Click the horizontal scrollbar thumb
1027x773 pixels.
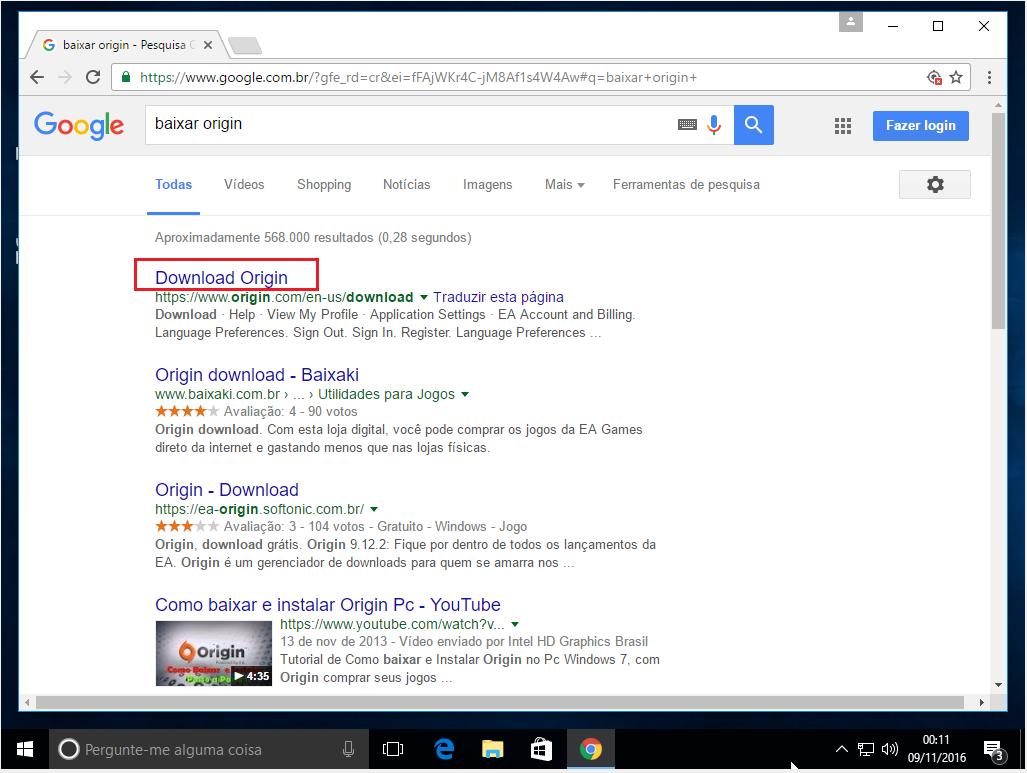(x=500, y=702)
